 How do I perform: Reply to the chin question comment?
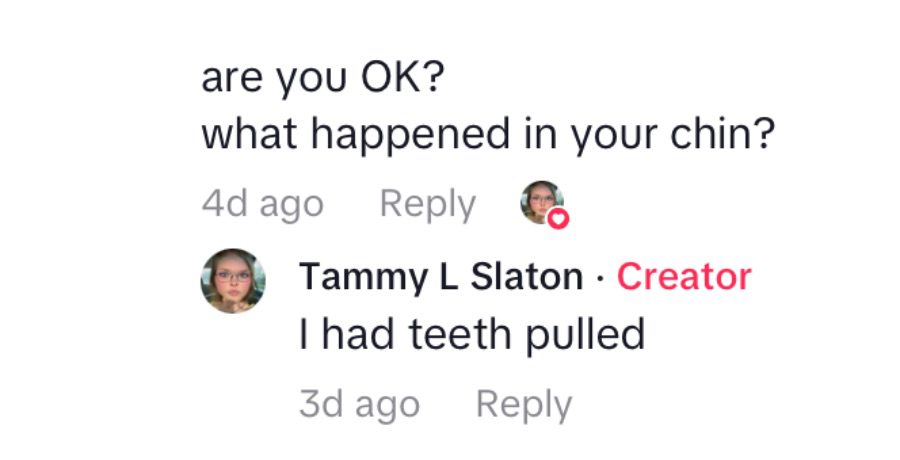pos(427,204)
